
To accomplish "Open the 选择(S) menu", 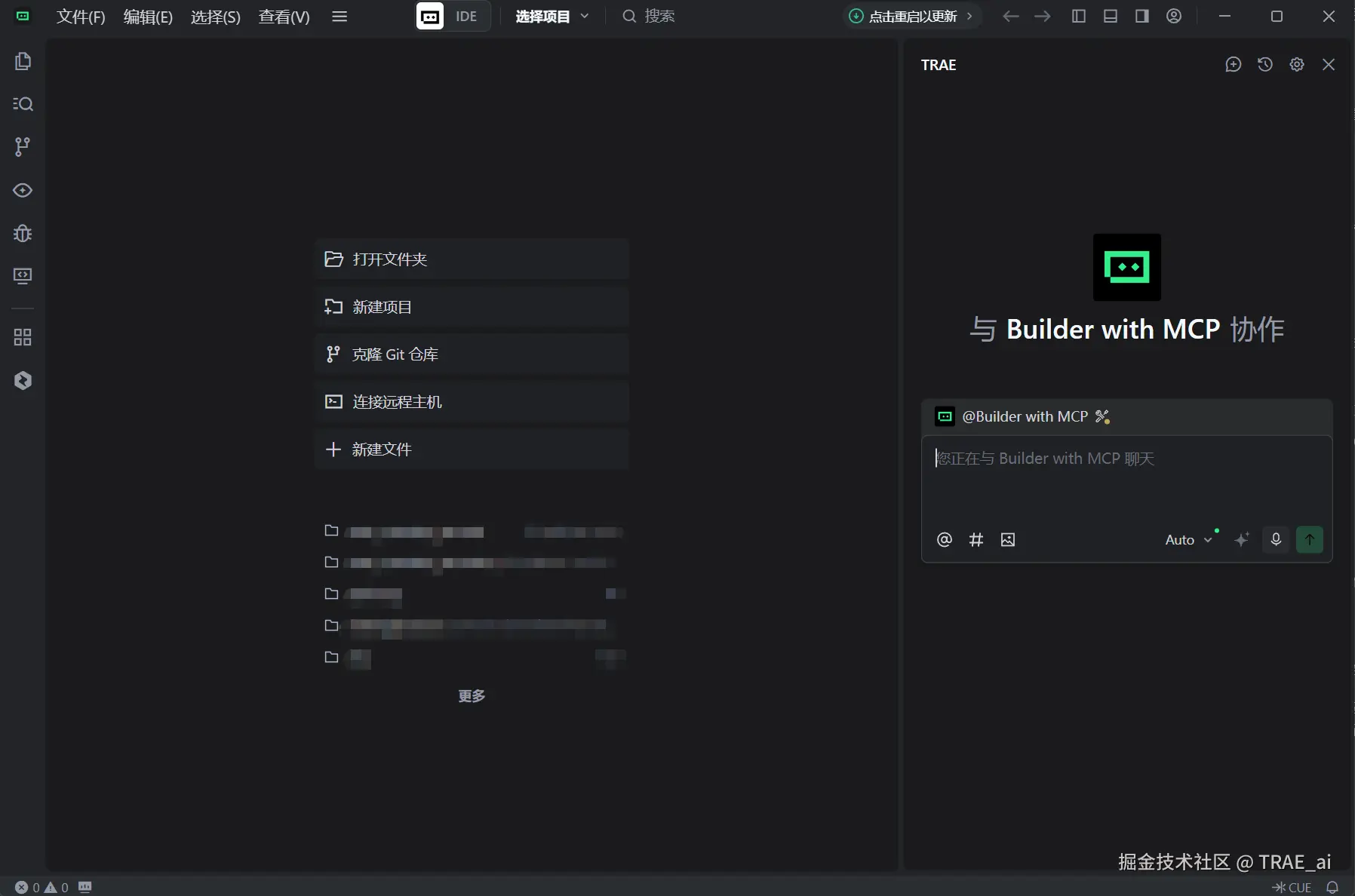I will (x=216, y=17).
